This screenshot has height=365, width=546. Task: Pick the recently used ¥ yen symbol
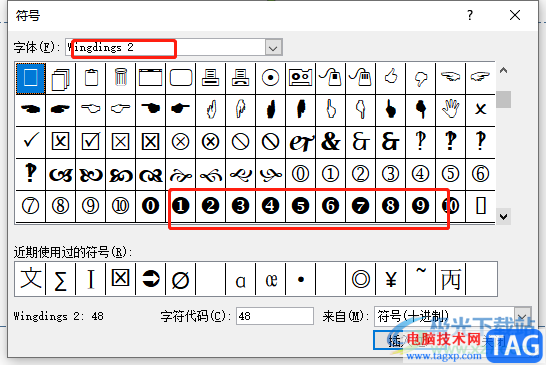coord(391,279)
